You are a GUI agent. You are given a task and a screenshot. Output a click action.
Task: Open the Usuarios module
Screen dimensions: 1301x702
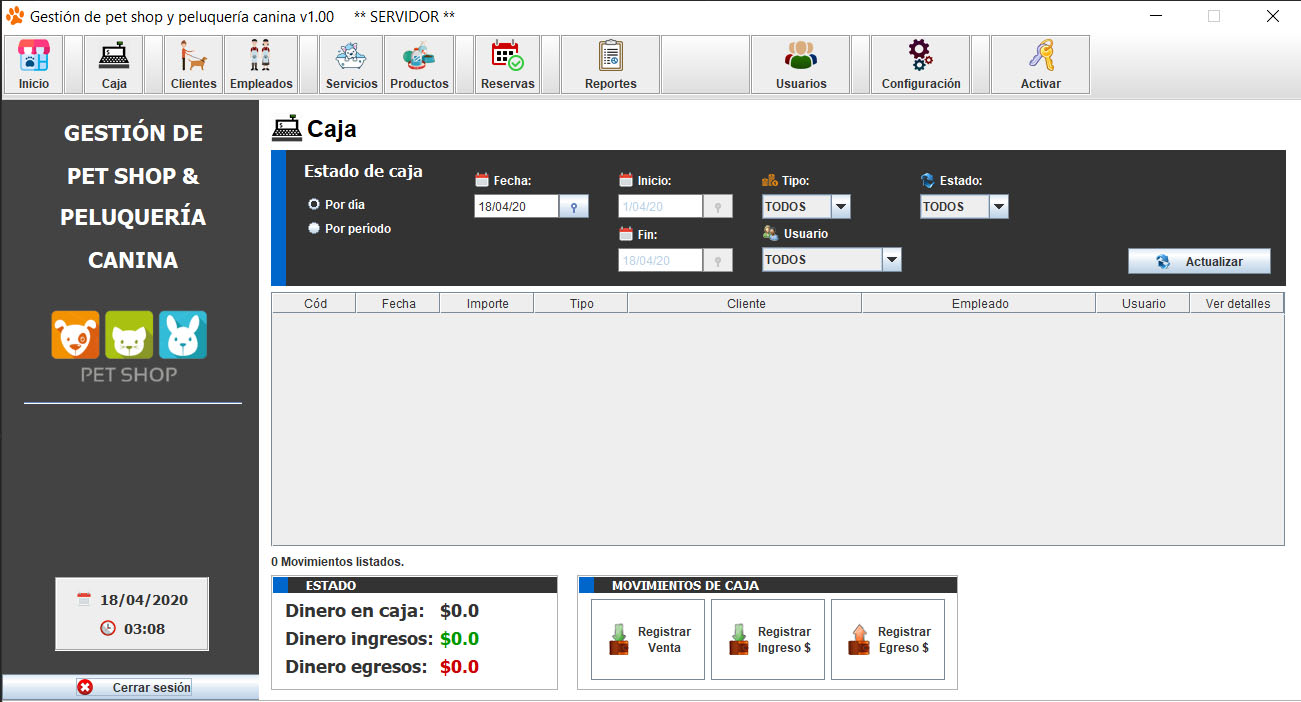801,65
